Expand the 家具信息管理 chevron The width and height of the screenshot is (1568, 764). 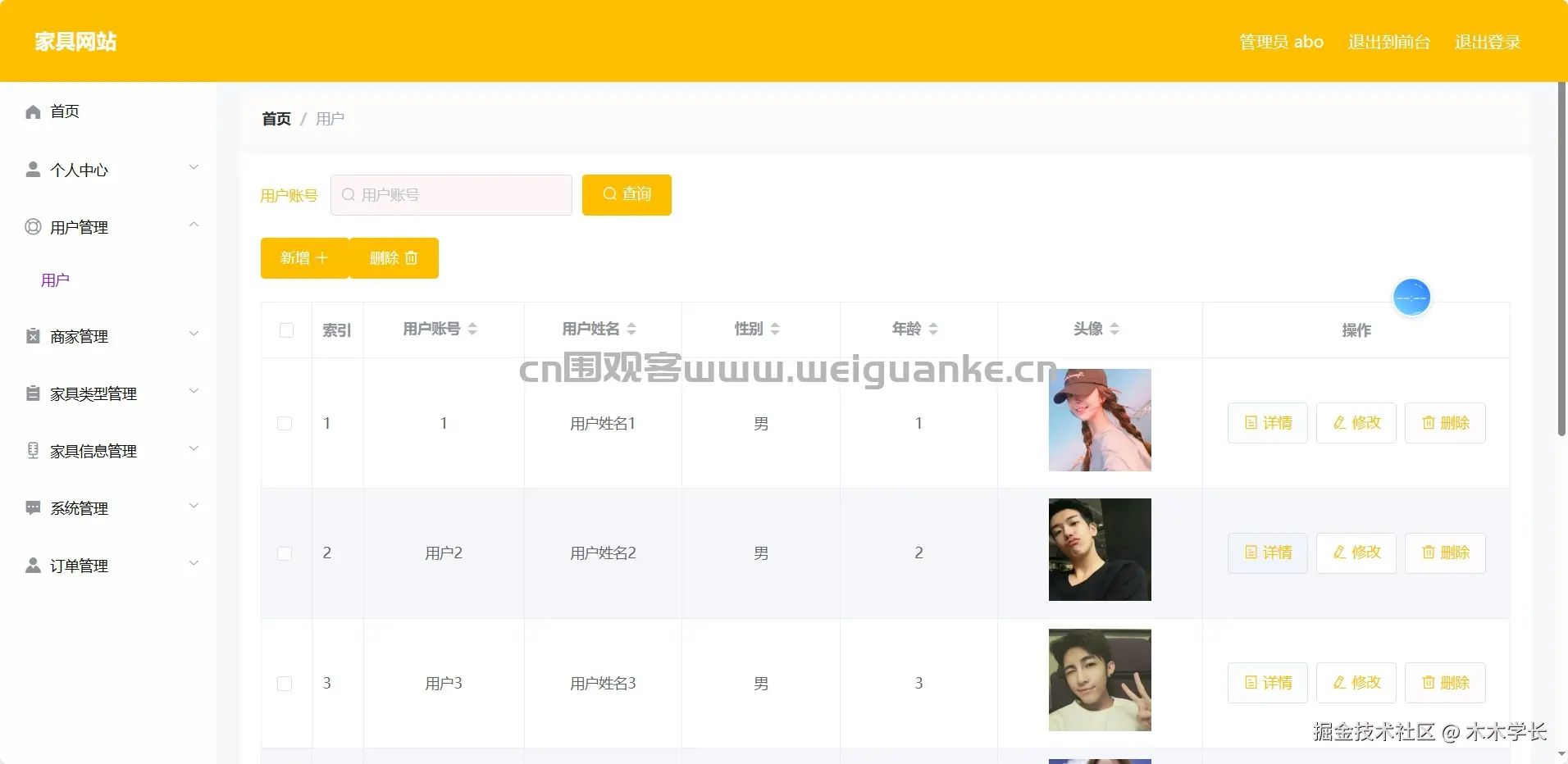(x=194, y=448)
